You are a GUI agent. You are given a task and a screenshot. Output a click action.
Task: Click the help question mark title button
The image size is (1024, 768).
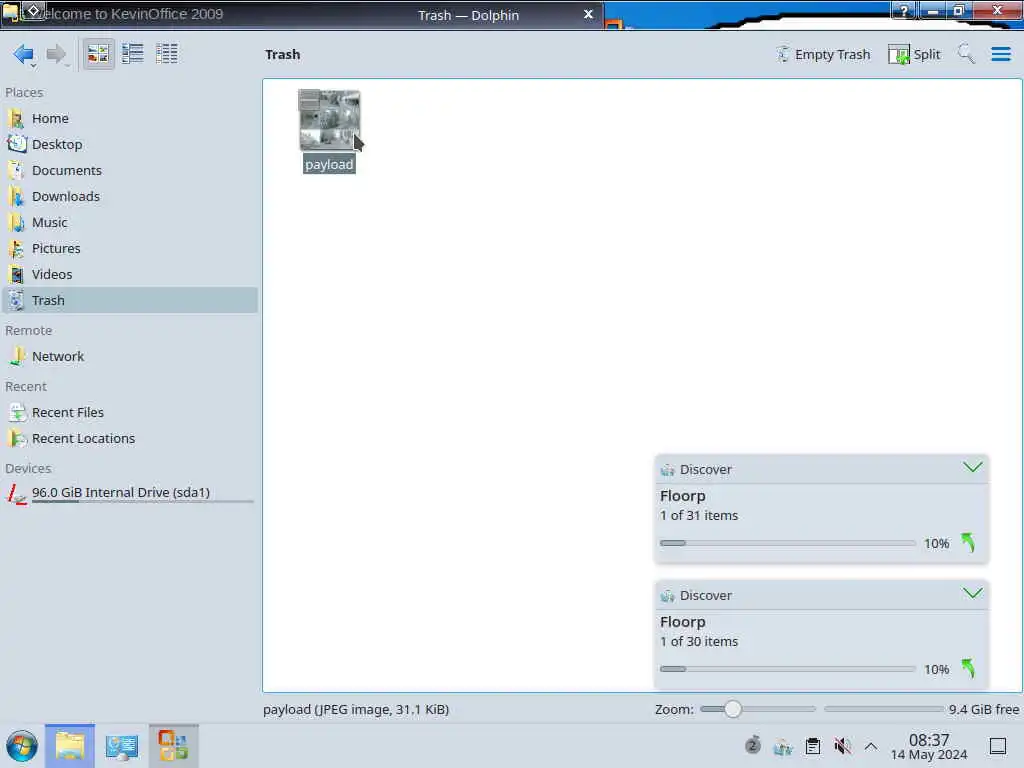tap(903, 10)
